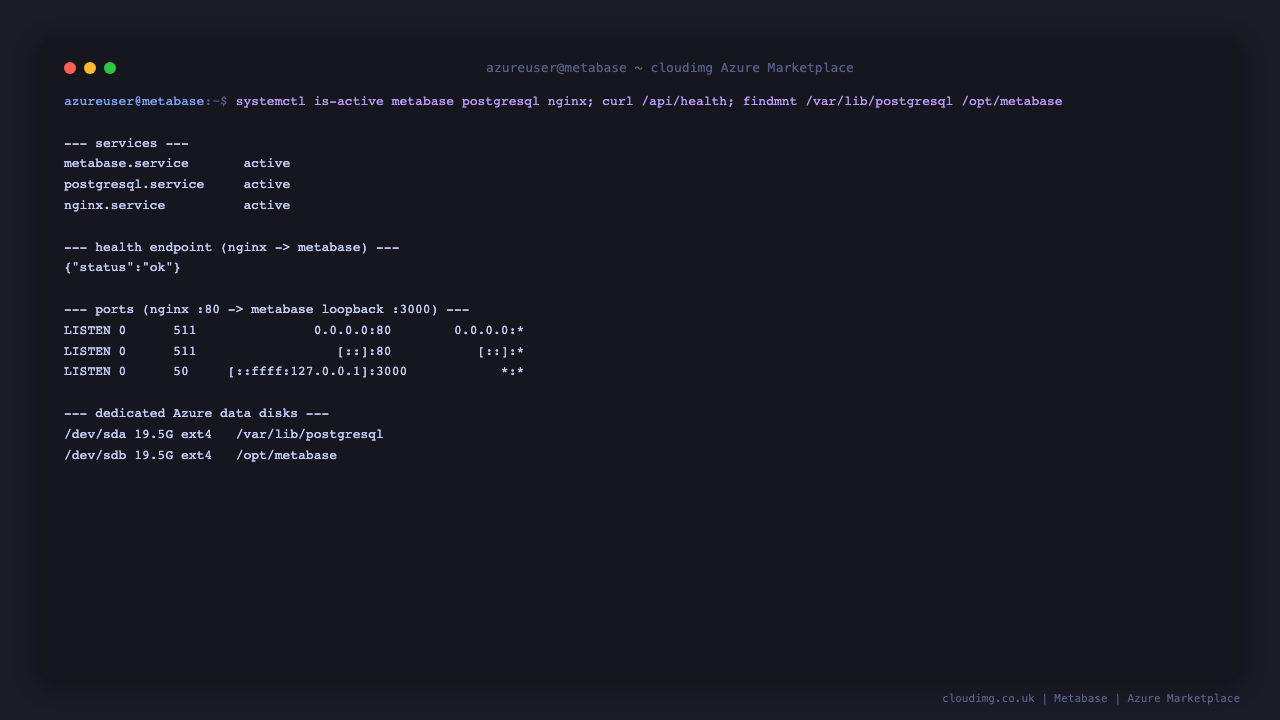Click the '/dev/sdb' device name
This screenshot has height=720, width=1280.
(x=95, y=455)
